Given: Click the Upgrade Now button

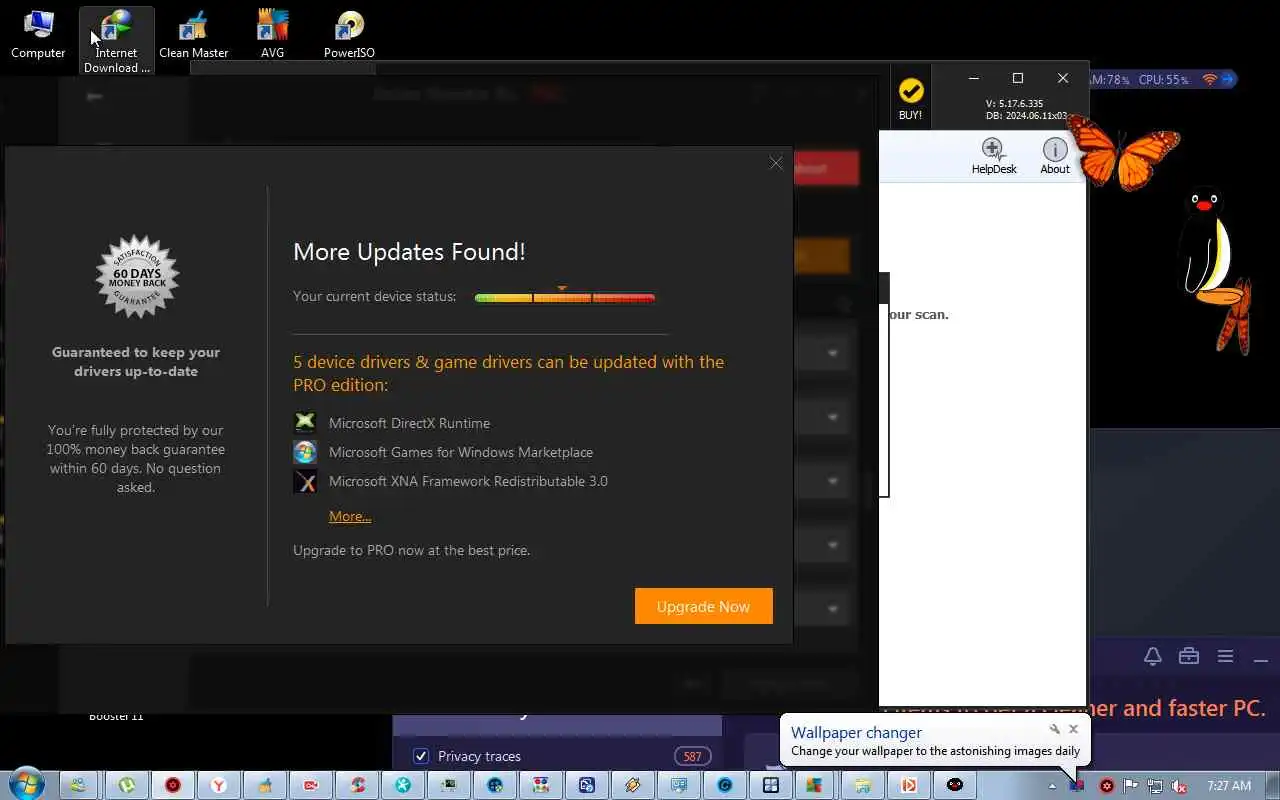Looking at the screenshot, I should [703, 606].
